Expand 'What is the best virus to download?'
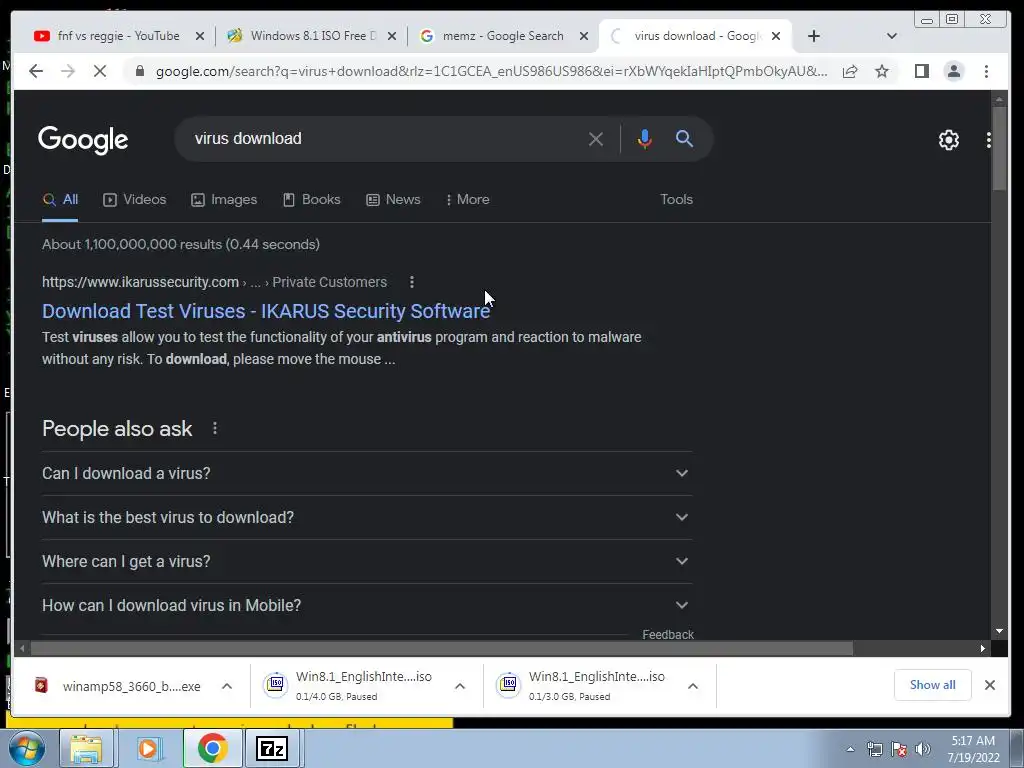Viewport: 1024px width, 768px height. pos(367,517)
